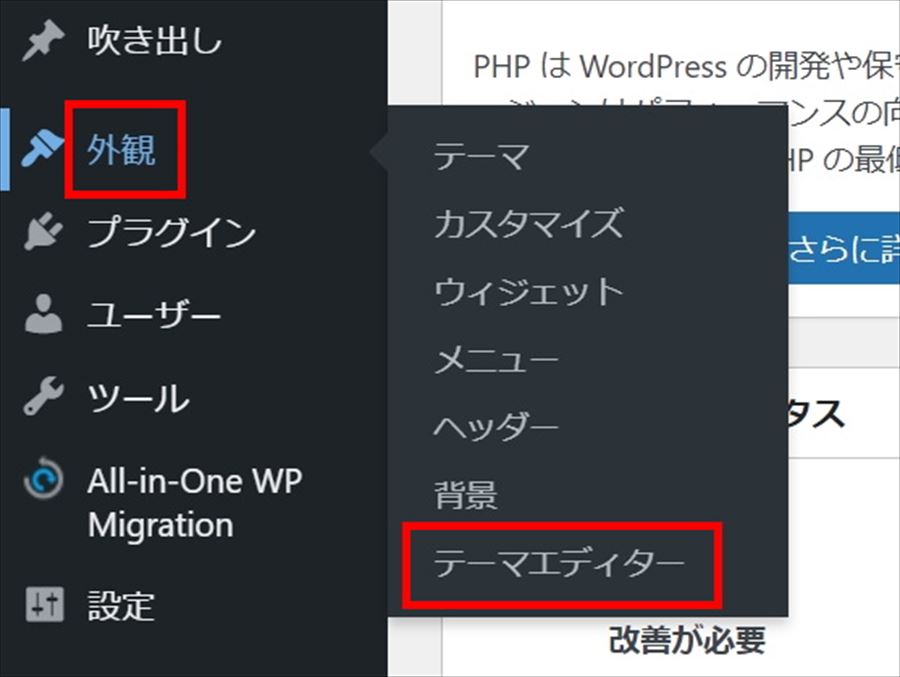The height and width of the screenshot is (677, 900).
Task: Click the 設定 text label in sidebar
Action: pos(121,605)
